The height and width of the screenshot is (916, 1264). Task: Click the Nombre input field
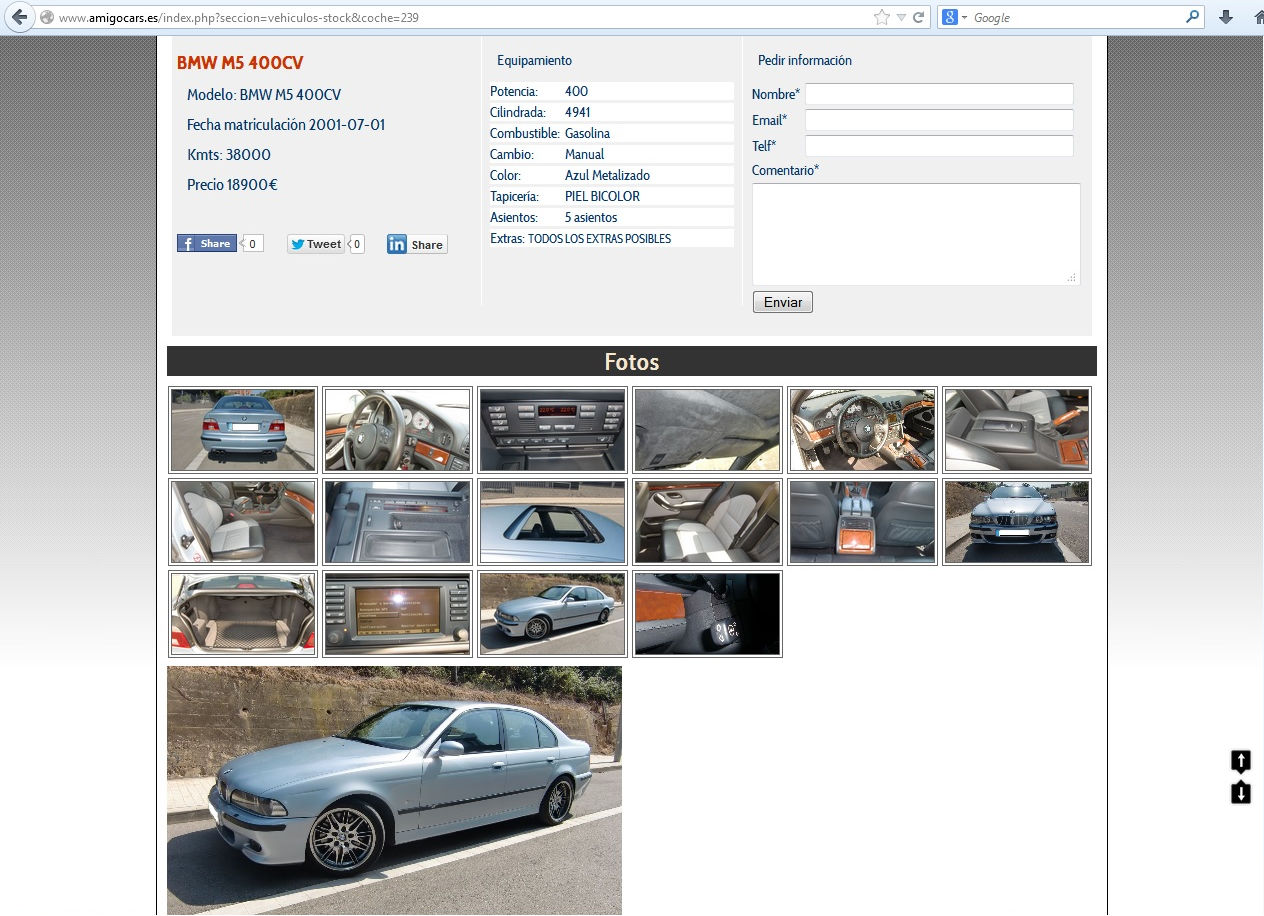[939, 94]
